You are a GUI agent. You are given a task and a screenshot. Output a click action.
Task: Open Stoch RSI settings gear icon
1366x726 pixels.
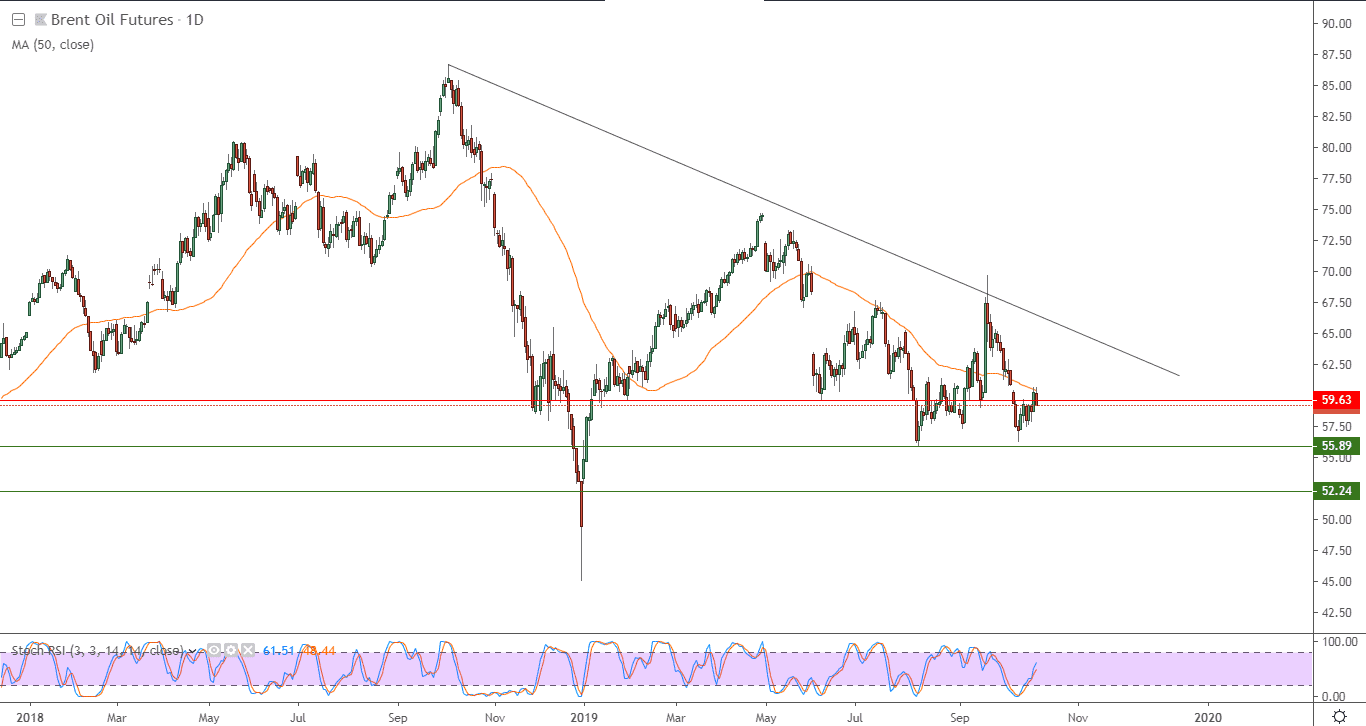click(x=231, y=650)
